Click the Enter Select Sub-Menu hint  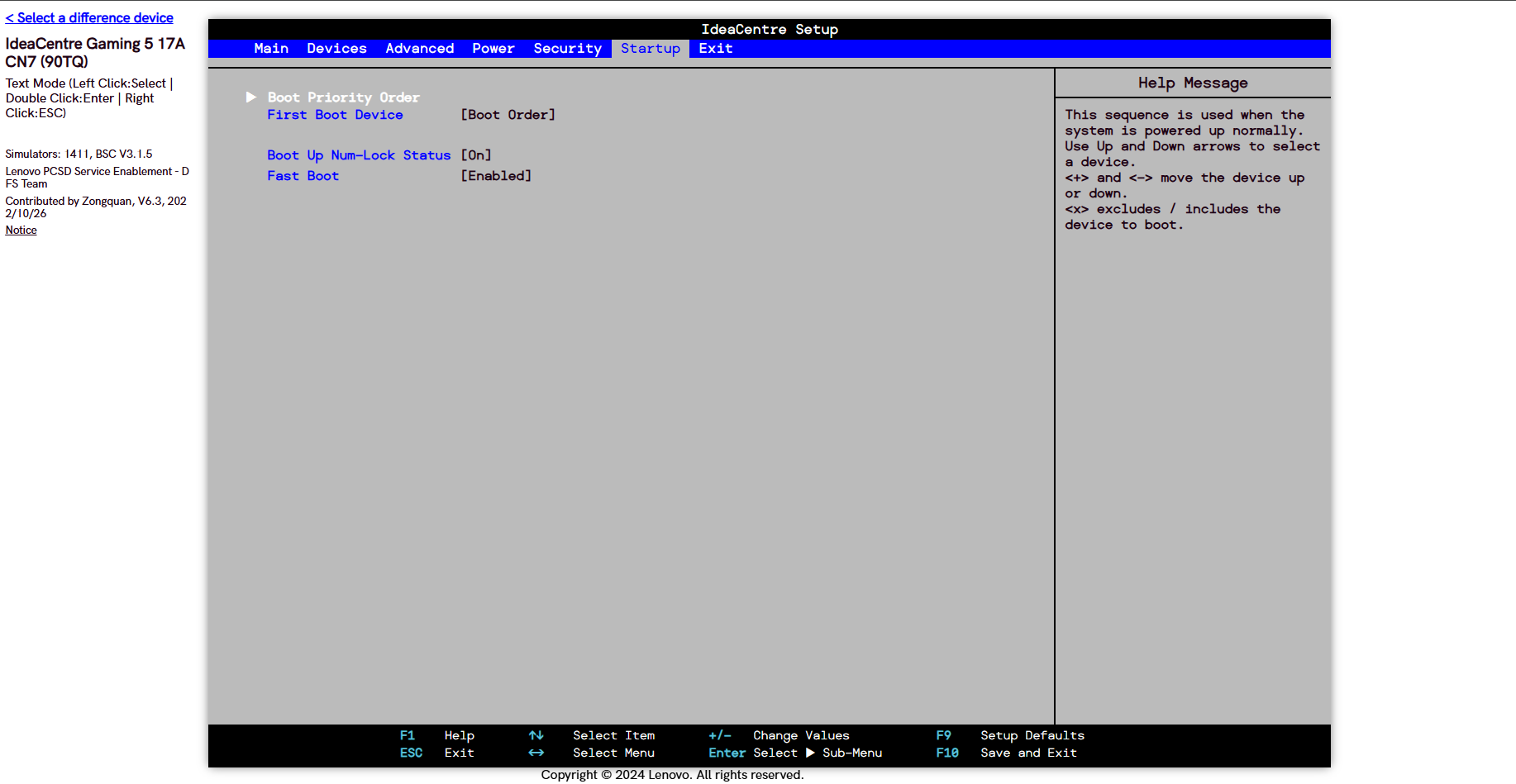coord(795,753)
